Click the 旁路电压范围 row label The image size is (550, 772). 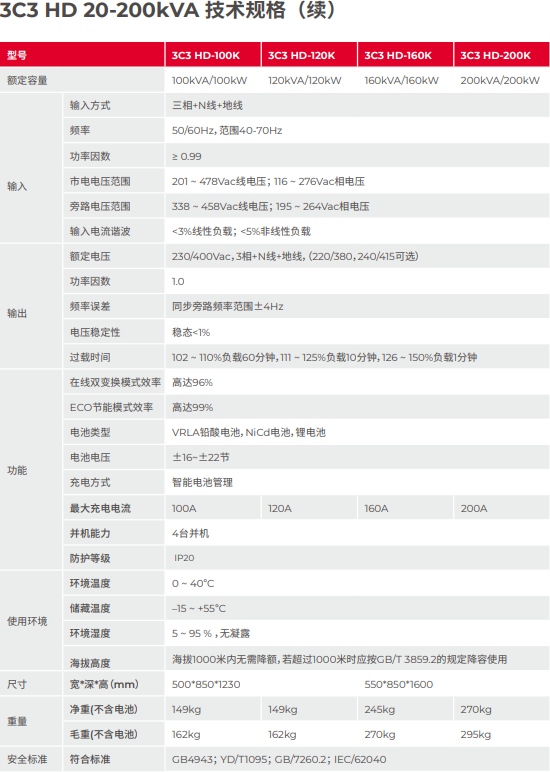tap(100, 206)
